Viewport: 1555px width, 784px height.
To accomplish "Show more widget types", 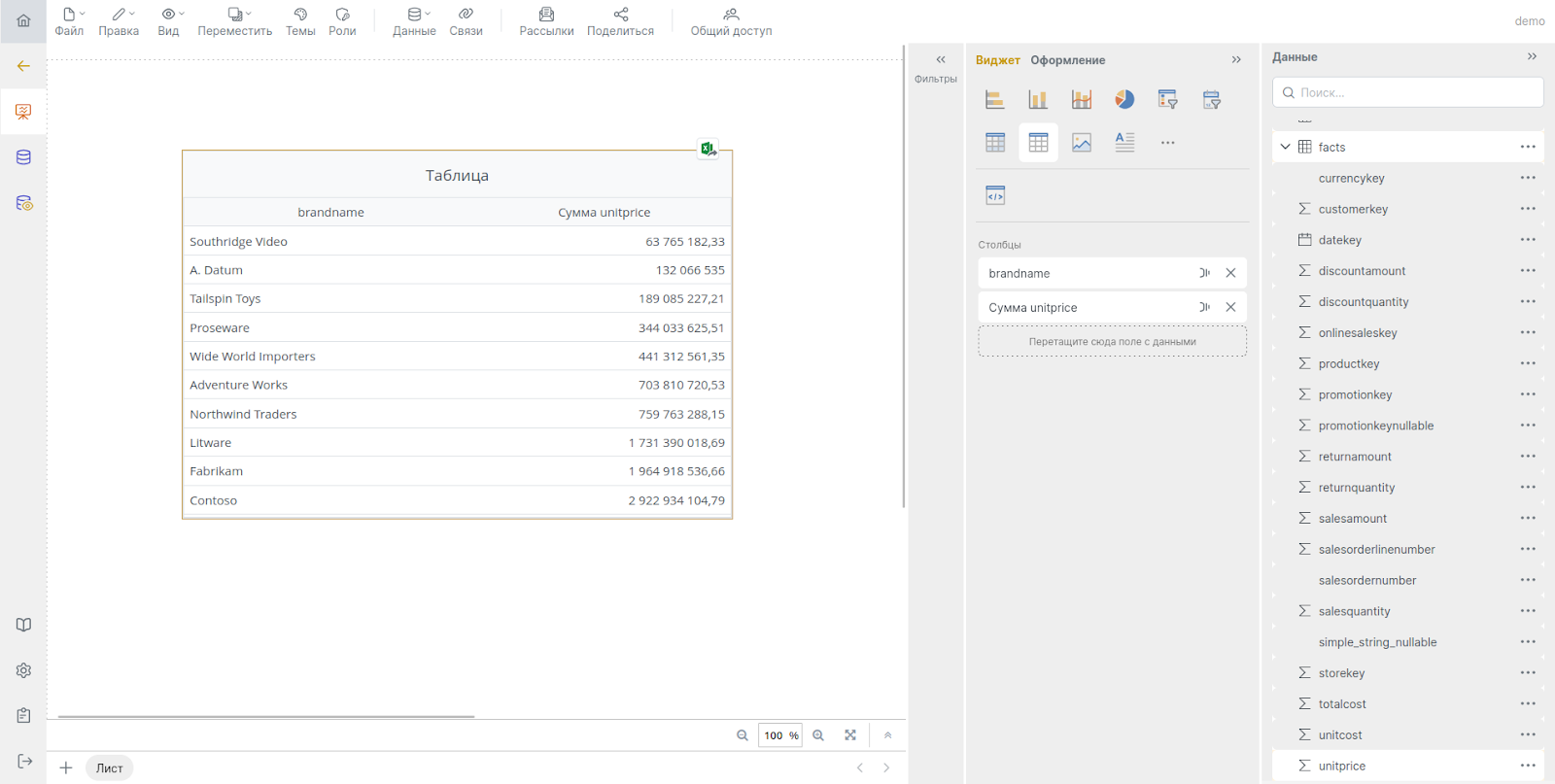I will tap(1168, 143).
